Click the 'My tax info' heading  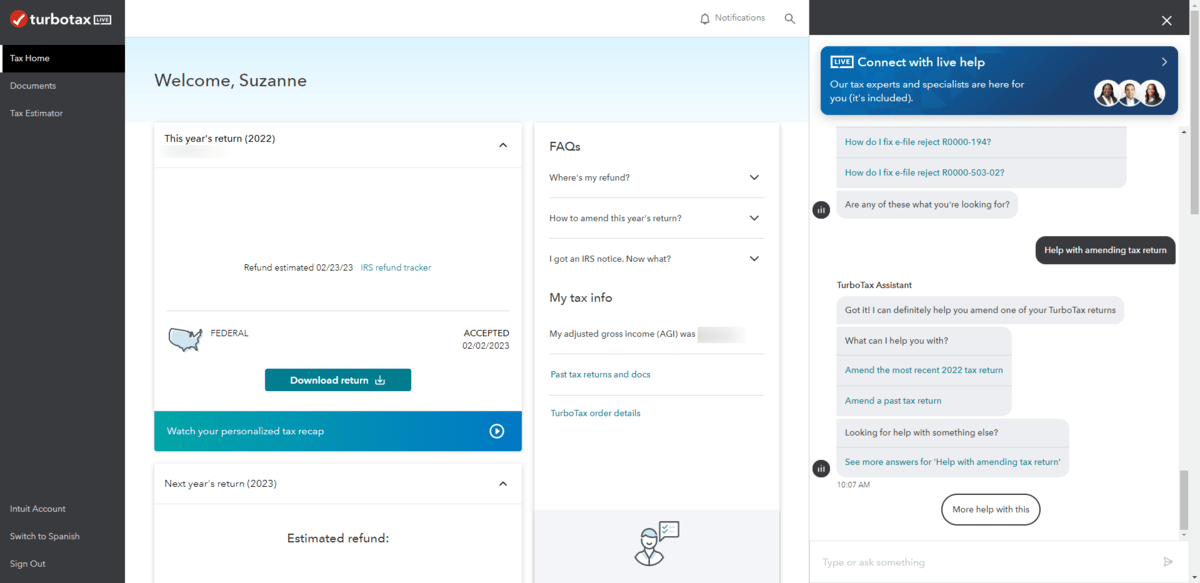(x=581, y=298)
